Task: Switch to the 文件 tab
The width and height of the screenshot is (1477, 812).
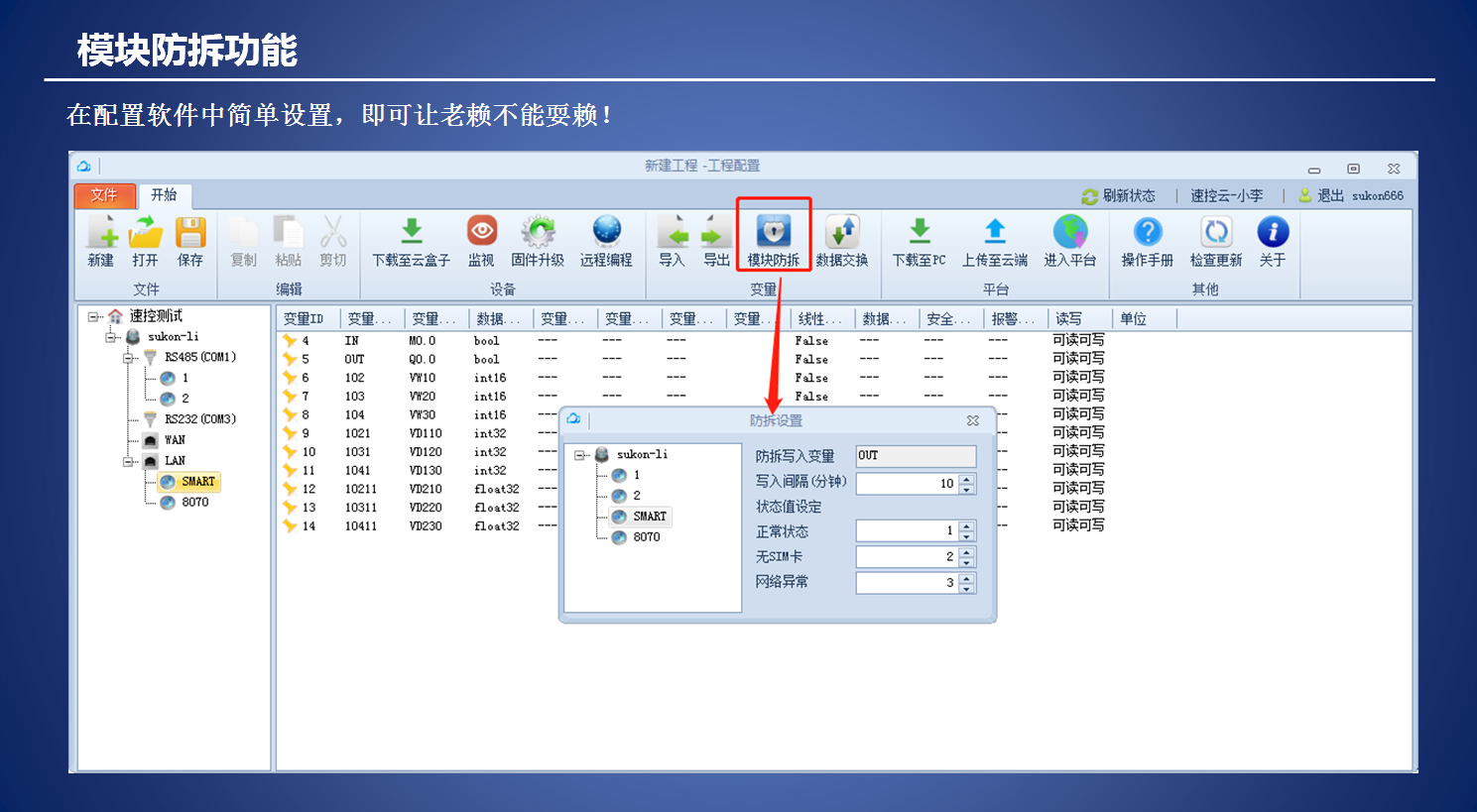Action: click(x=103, y=195)
